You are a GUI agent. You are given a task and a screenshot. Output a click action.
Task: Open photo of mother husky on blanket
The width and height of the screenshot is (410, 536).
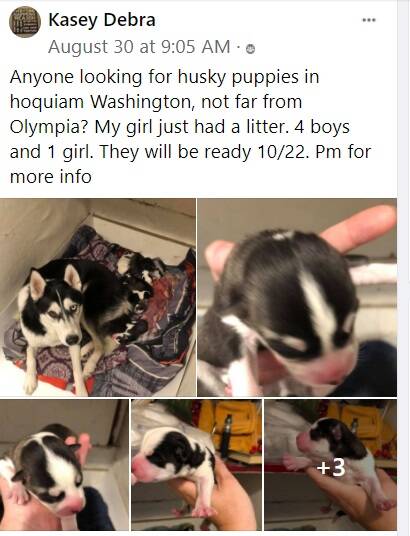coord(98,297)
